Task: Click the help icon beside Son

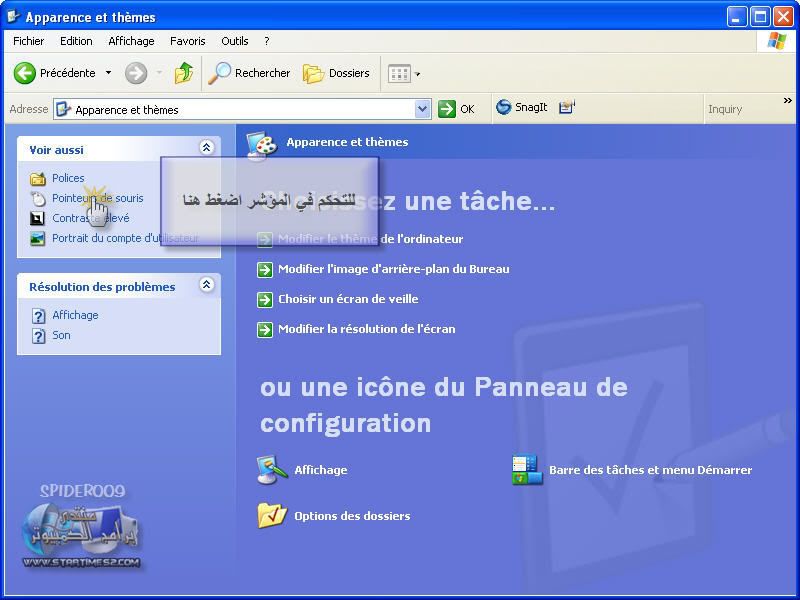Action: pyautogui.click(x=38, y=336)
